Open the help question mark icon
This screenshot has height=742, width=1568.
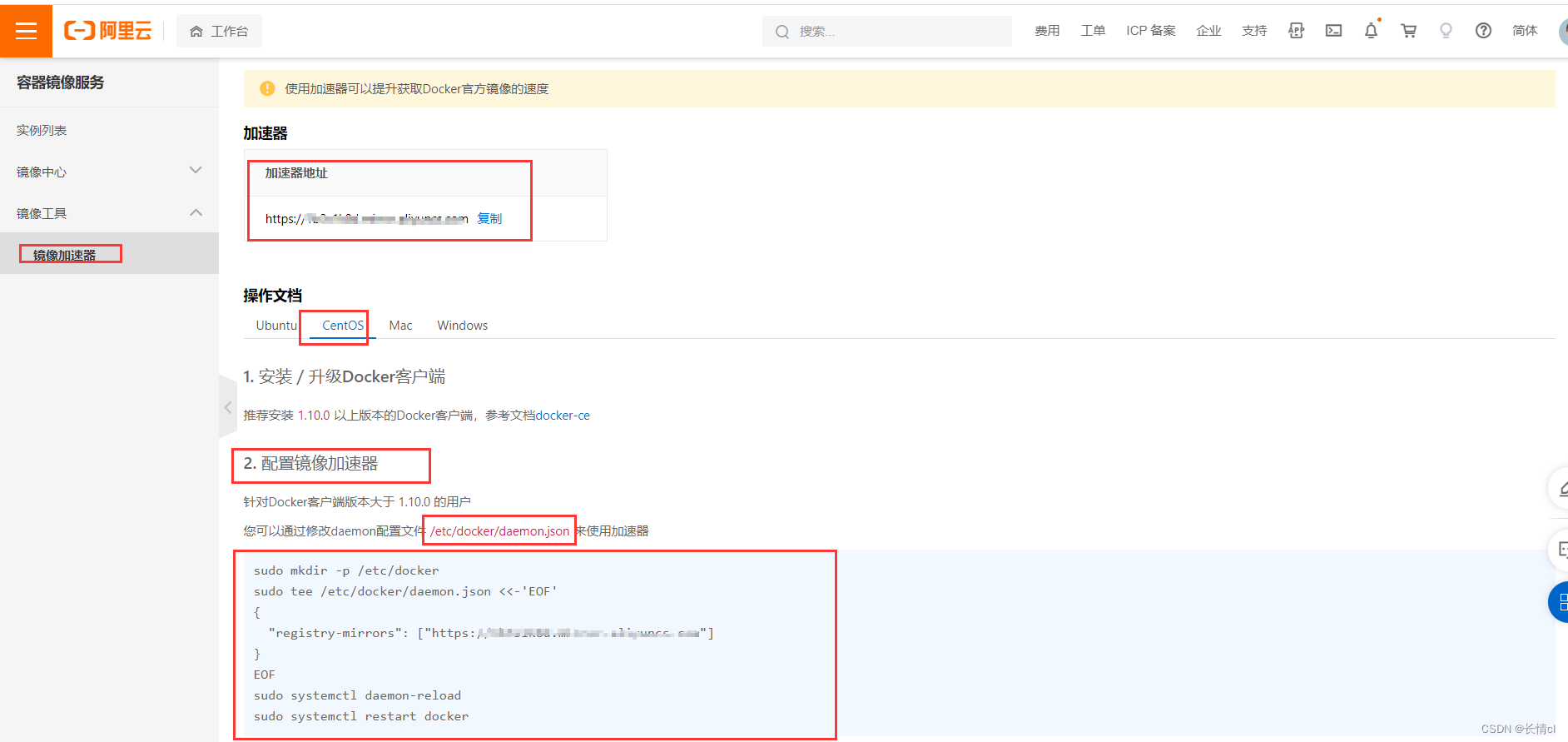click(1483, 31)
